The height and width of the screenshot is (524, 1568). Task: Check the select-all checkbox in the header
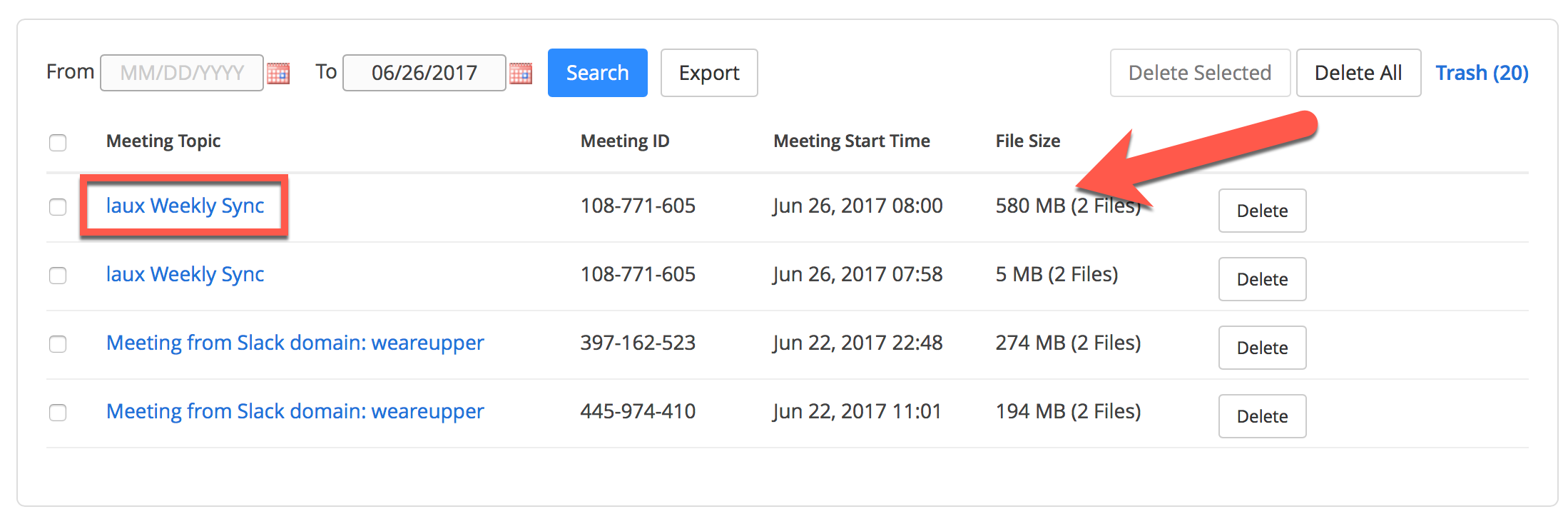point(57,143)
